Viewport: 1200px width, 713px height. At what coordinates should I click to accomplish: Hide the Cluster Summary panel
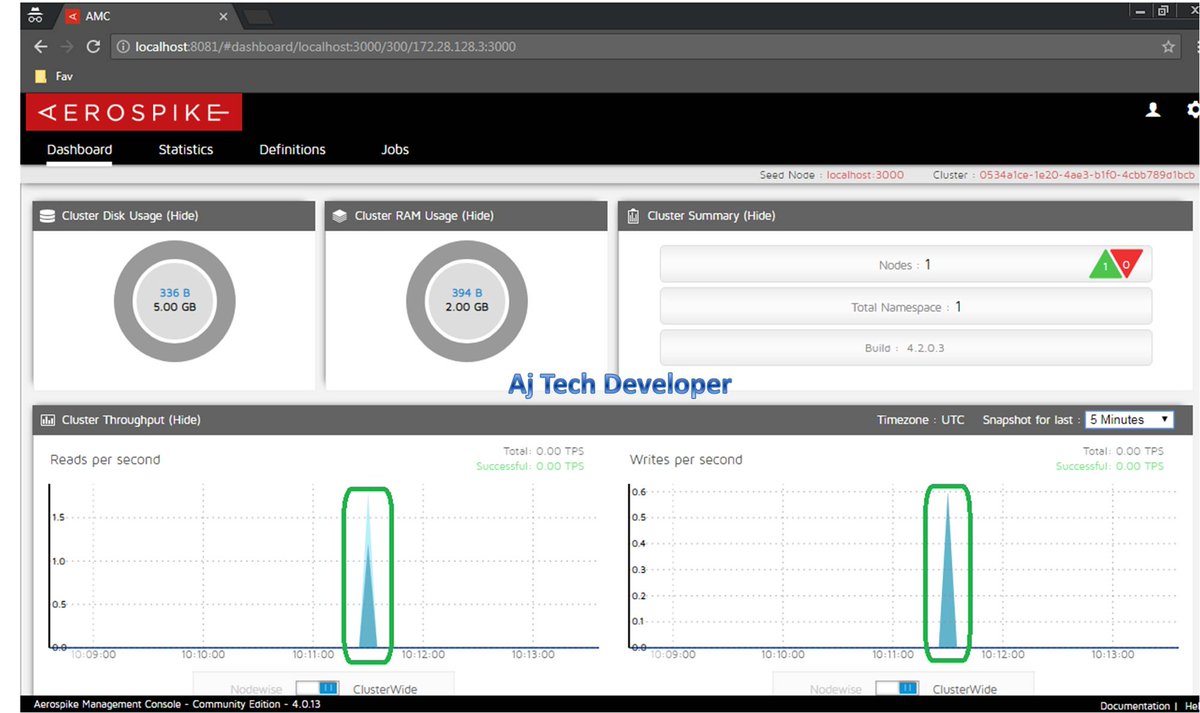tap(759, 216)
